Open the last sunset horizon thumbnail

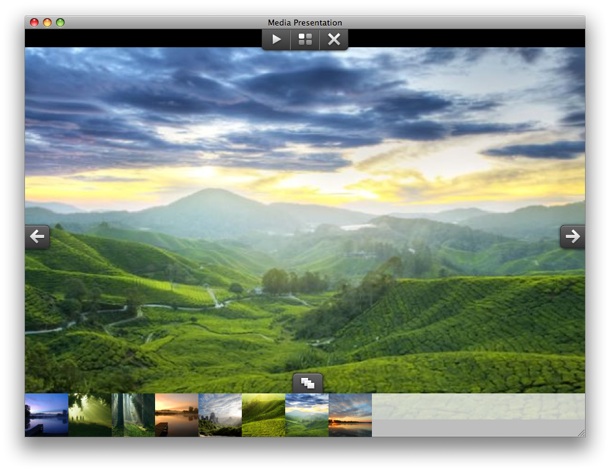(350, 415)
